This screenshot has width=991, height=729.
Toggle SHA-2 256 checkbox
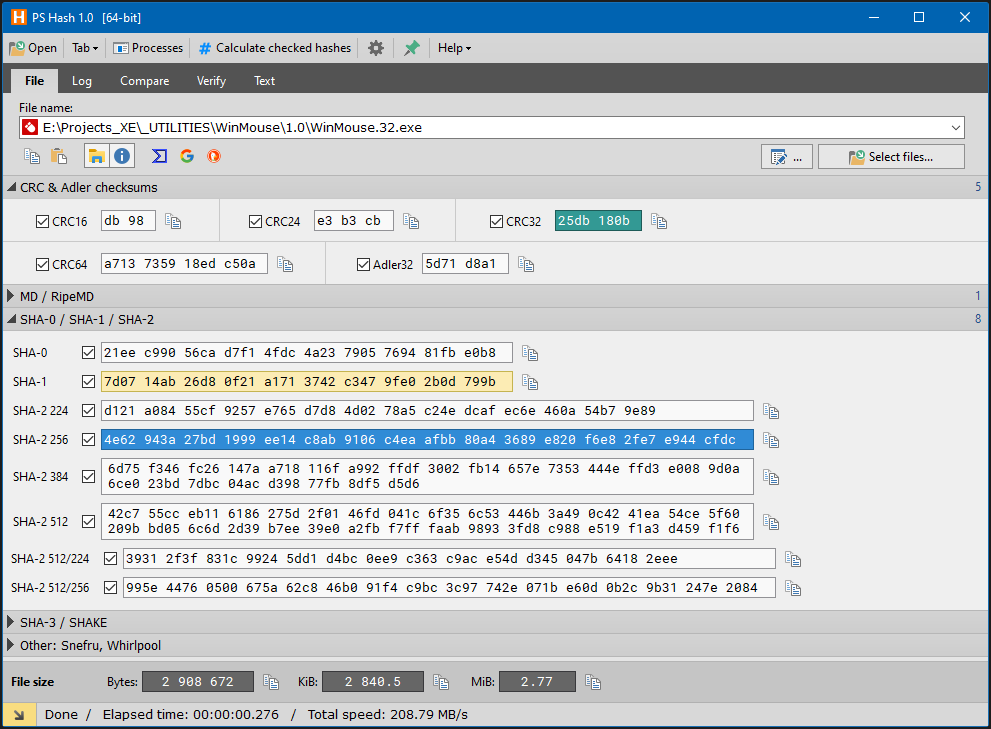point(88,439)
